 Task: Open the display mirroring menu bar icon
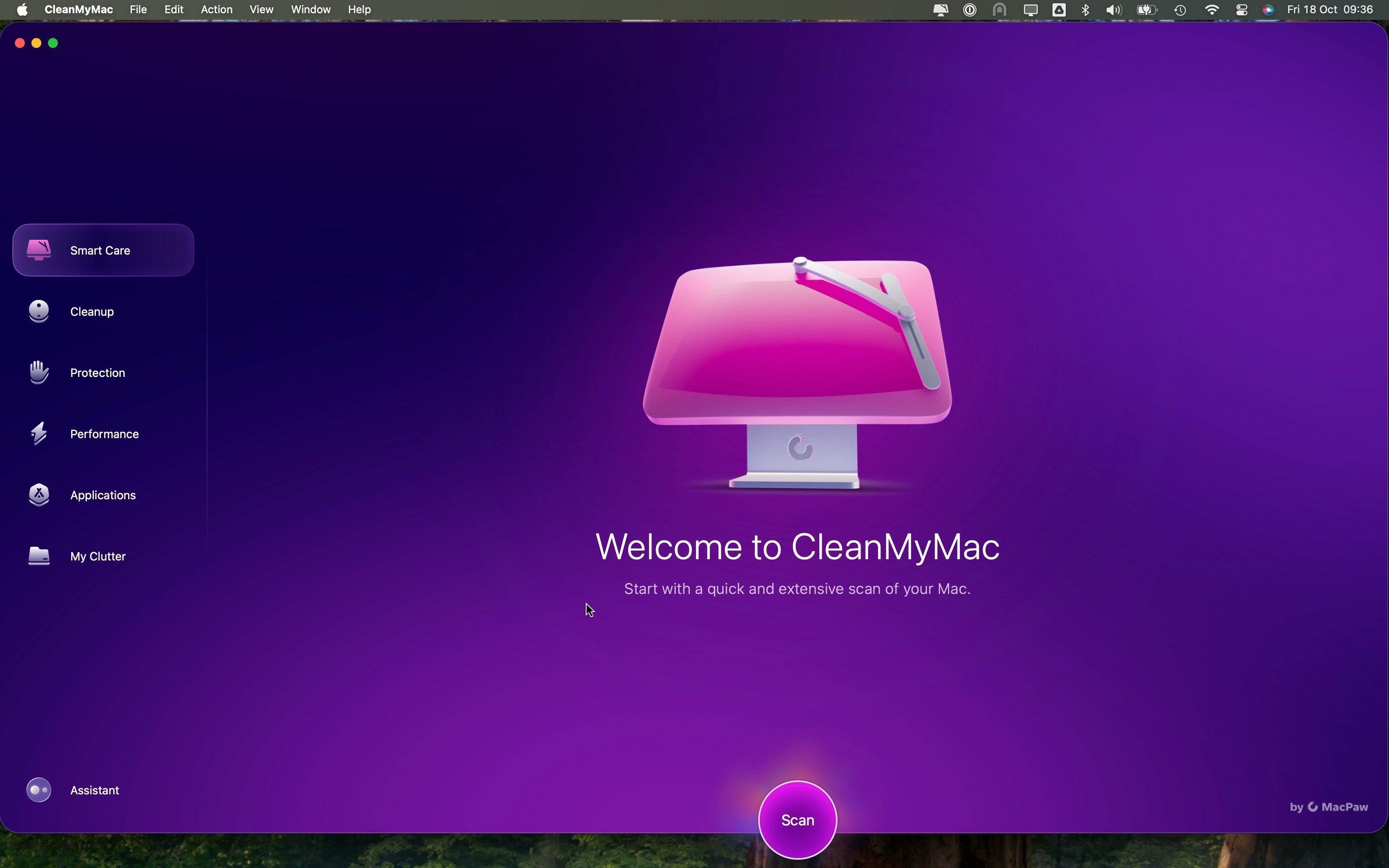[1031, 10]
